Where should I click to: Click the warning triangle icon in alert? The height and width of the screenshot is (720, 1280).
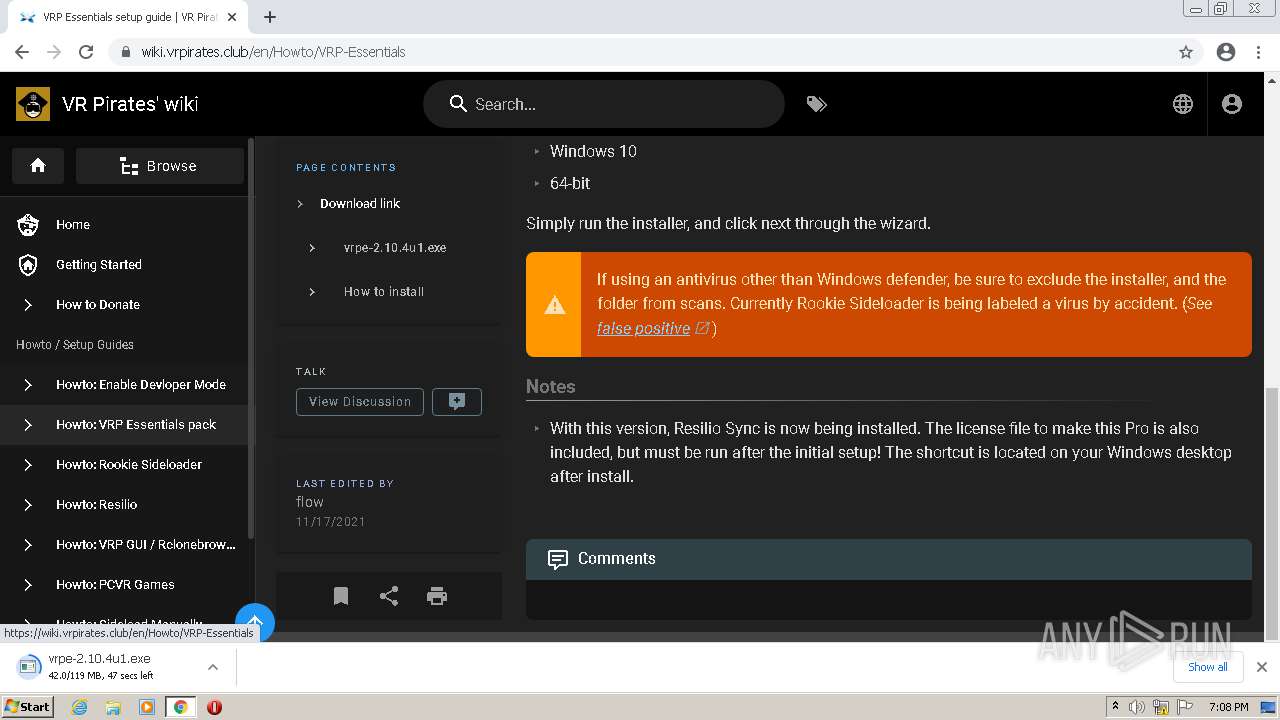pos(554,305)
